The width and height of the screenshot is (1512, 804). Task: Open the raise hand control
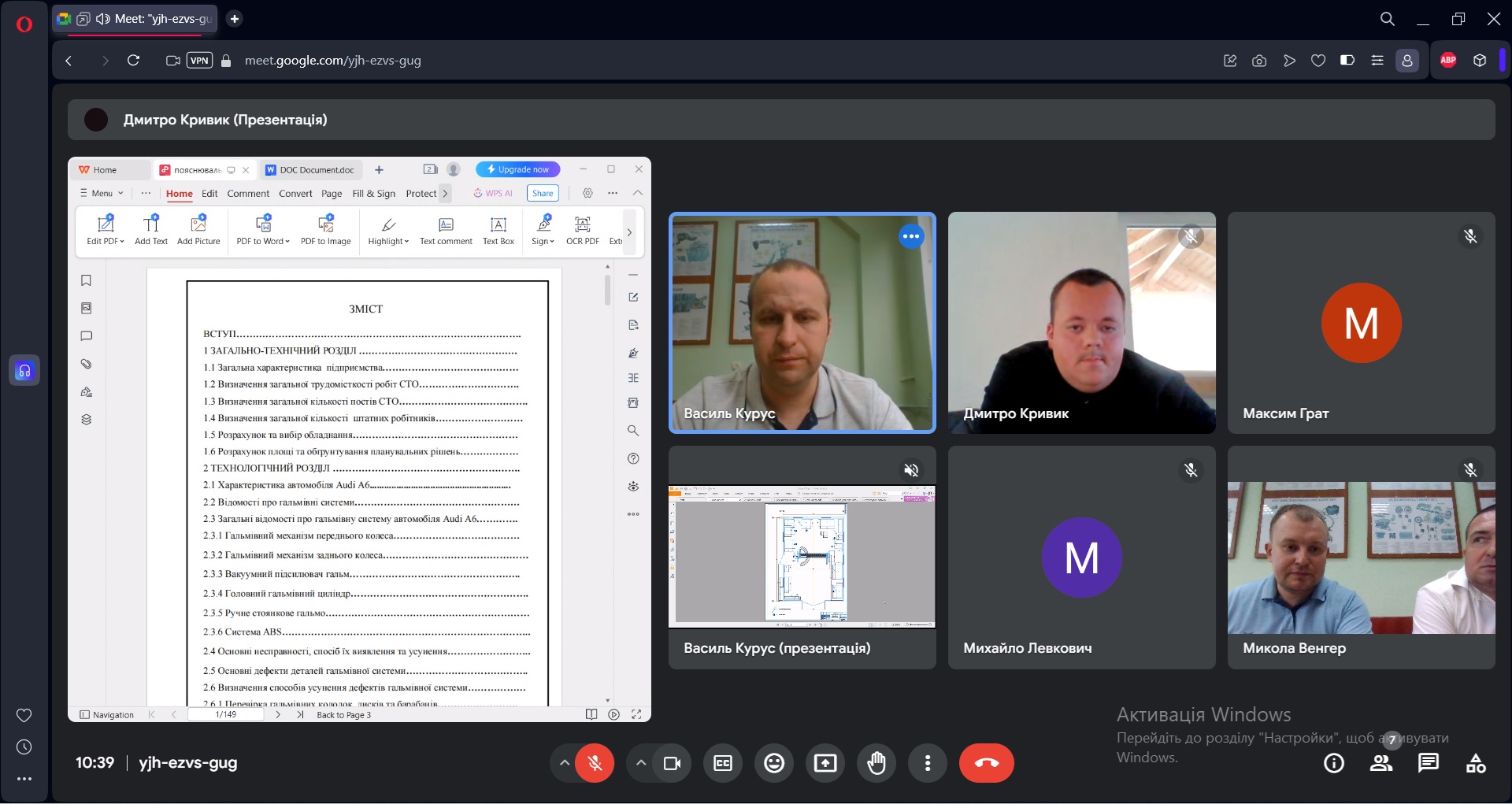click(x=876, y=762)
